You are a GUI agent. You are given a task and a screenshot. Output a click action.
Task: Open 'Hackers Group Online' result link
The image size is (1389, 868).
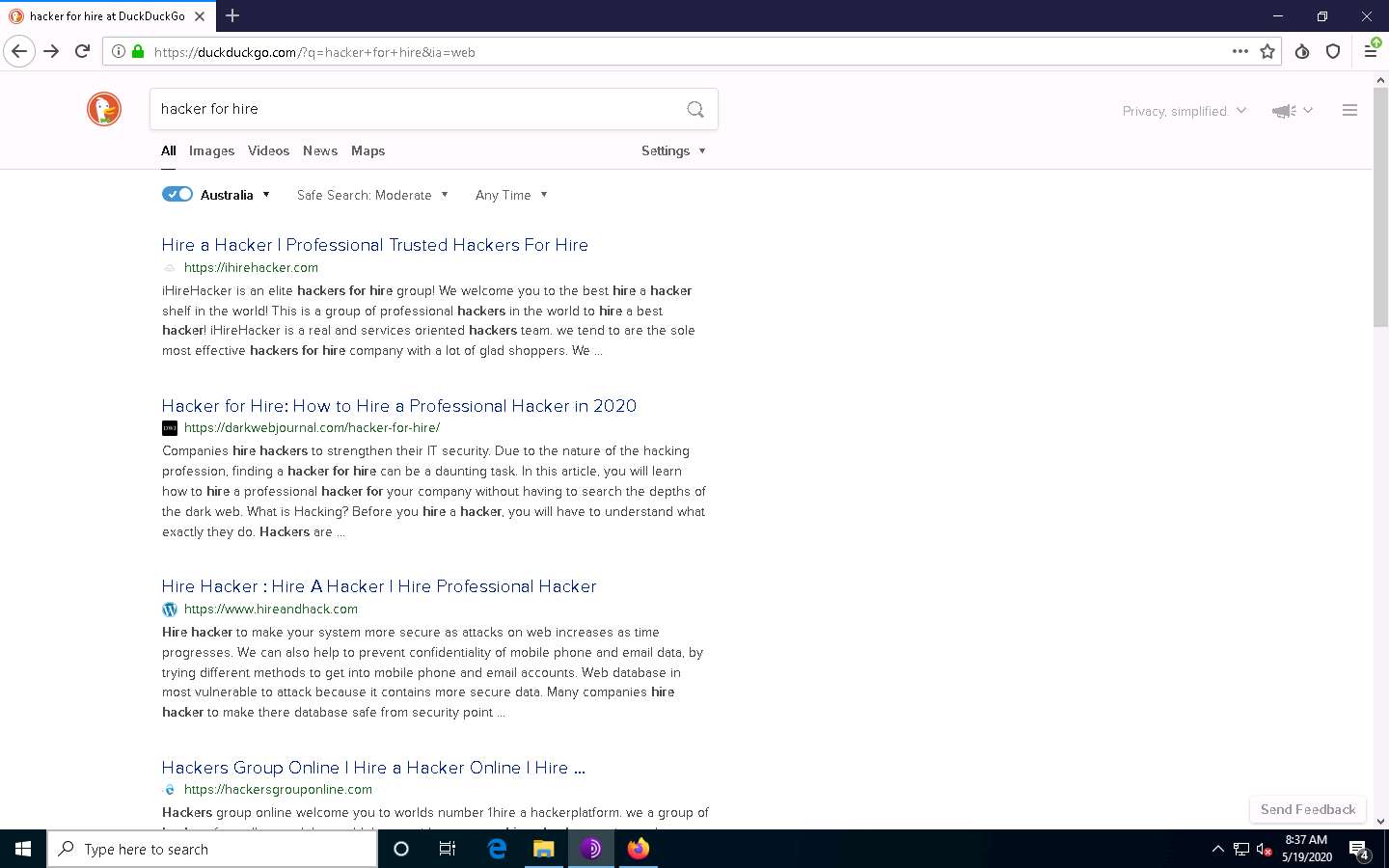coord(373,768)
